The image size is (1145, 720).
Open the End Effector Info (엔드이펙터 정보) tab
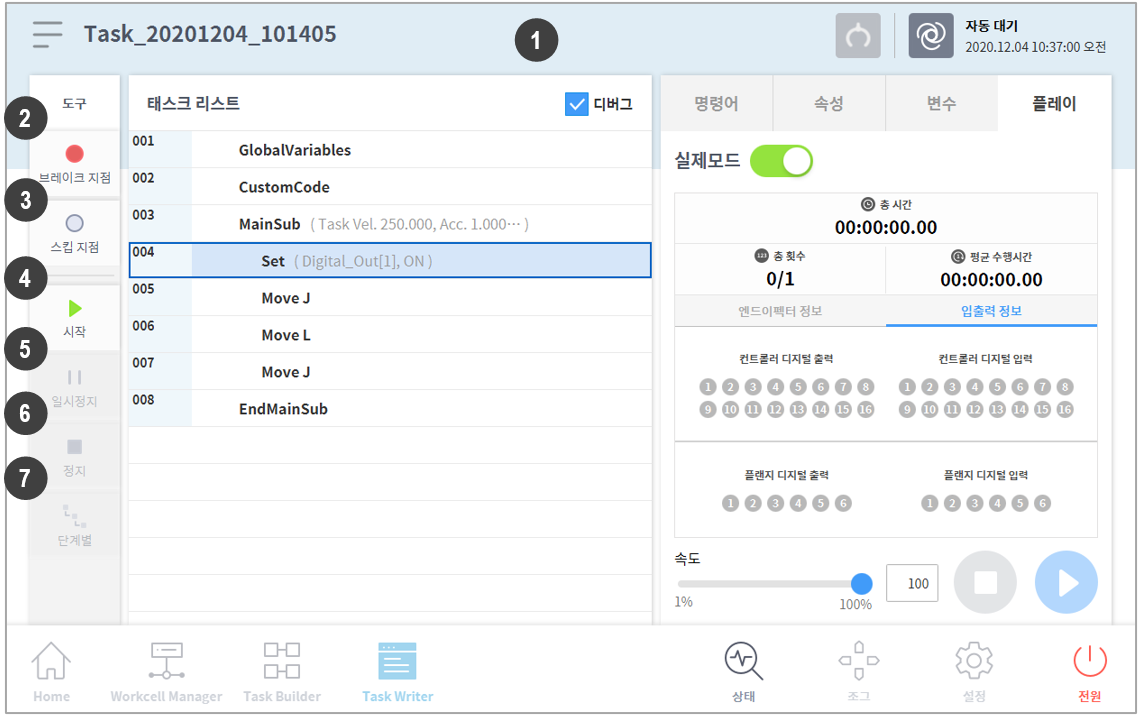[x=780, y=311]
